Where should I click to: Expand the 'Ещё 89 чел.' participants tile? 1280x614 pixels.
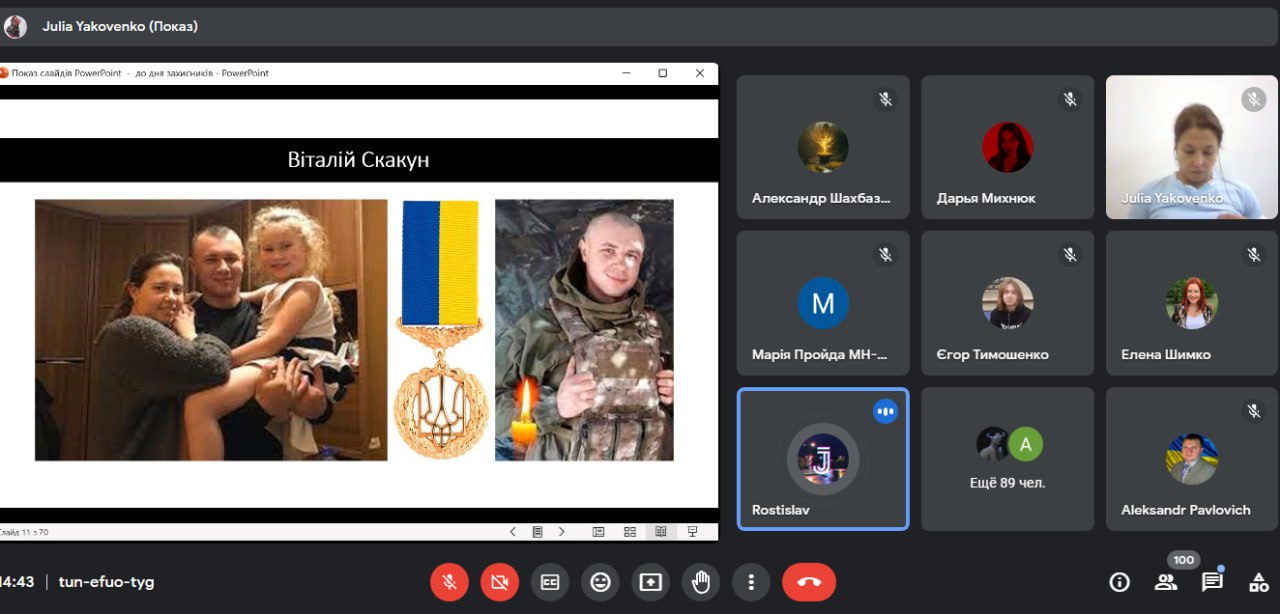(x=1007, y=459)
